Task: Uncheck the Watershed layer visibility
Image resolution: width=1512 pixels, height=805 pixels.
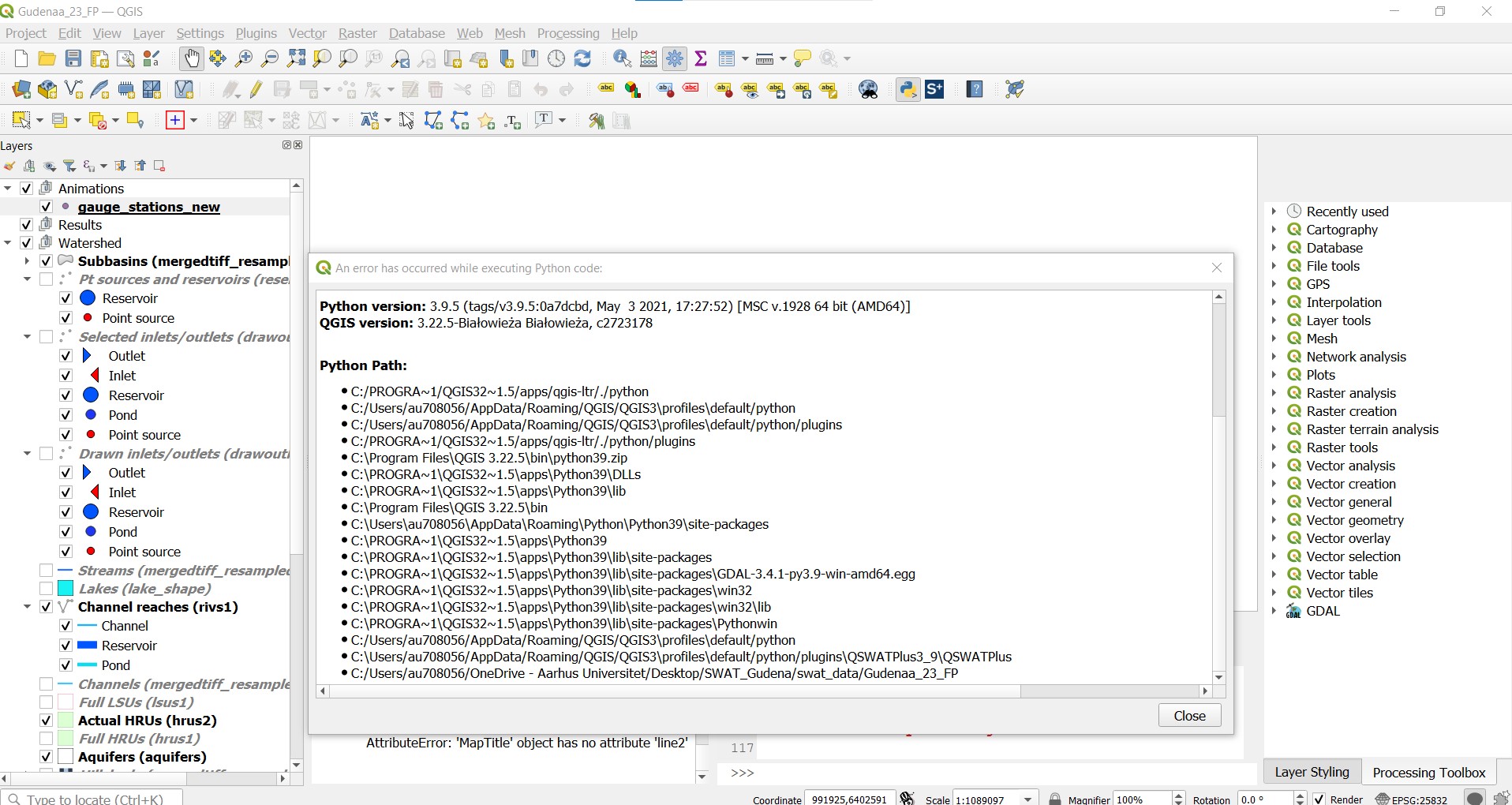Action: coord(25,242)
